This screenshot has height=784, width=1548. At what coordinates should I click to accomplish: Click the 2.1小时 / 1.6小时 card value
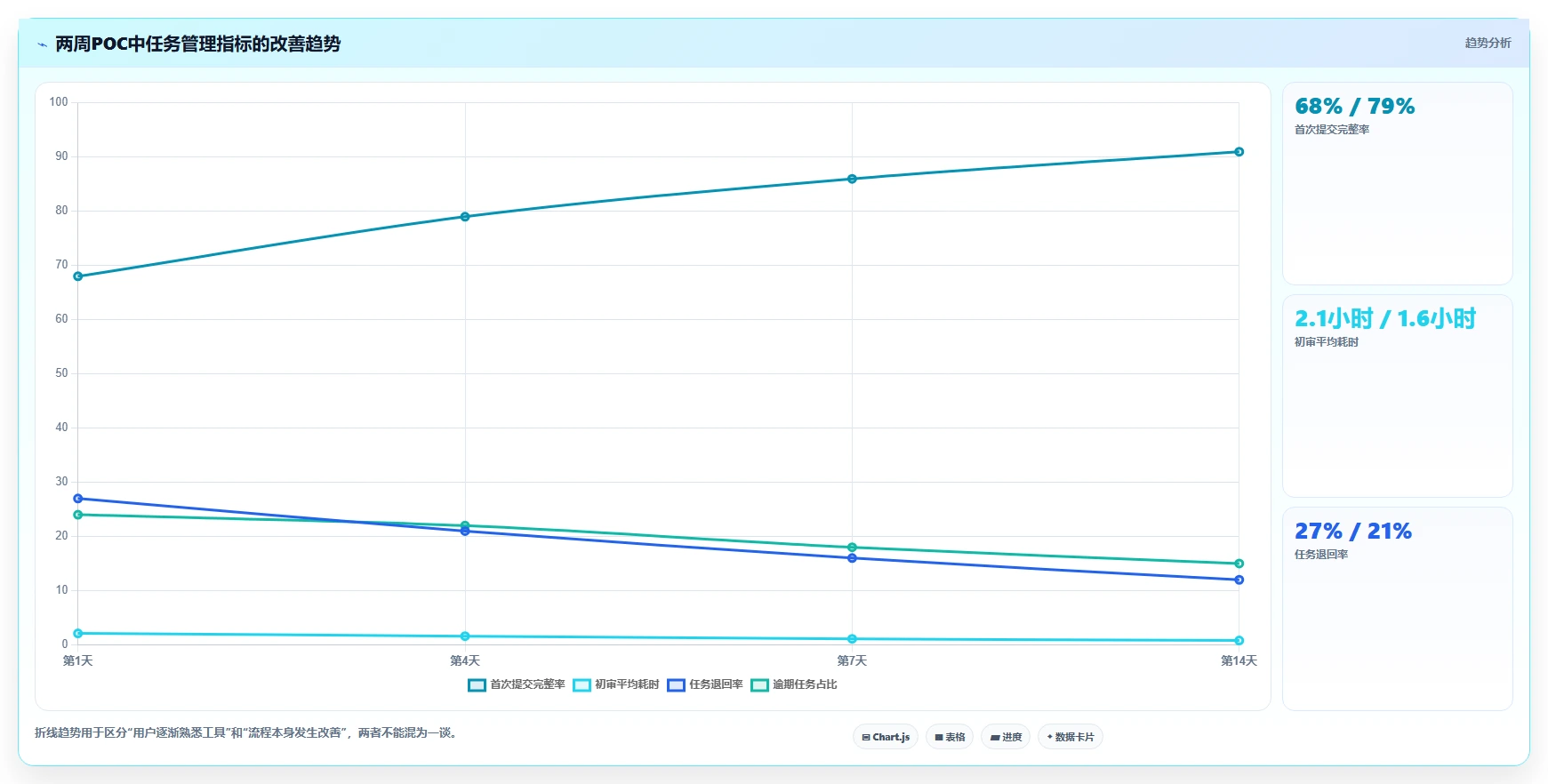[1385, 318]
